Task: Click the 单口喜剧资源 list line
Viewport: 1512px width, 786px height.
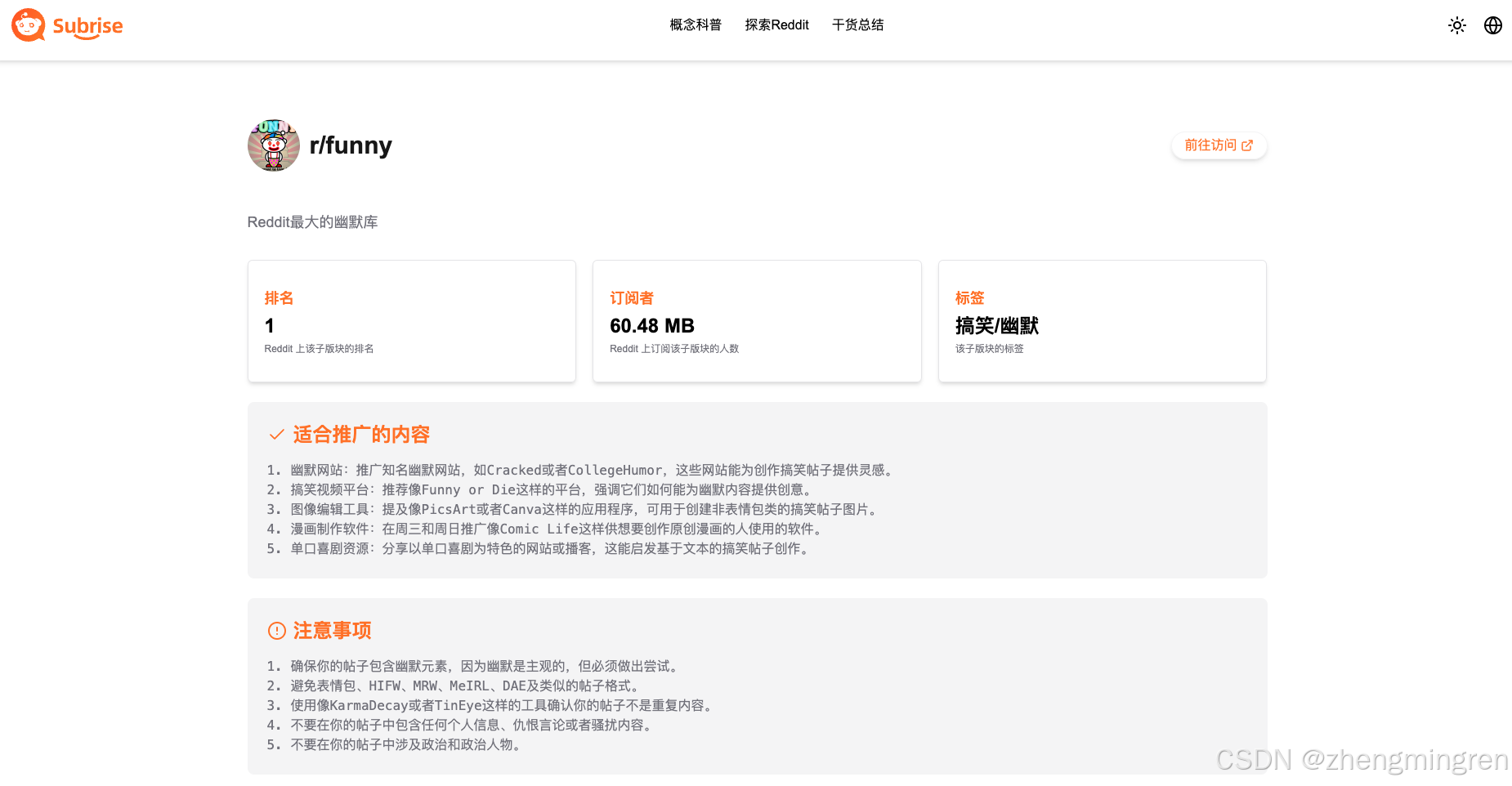Action: pyautogui.click(x=540, y=549)
